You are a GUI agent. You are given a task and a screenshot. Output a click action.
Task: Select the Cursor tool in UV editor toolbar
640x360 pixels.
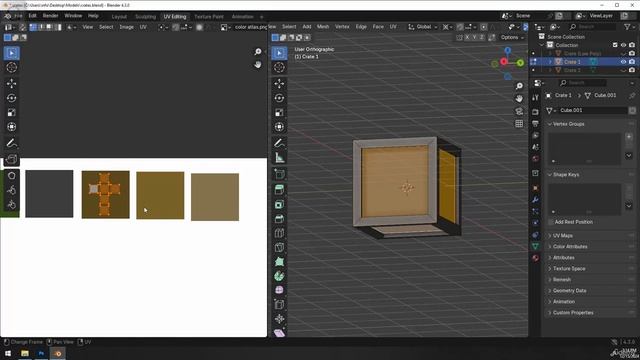click(11, 68)
